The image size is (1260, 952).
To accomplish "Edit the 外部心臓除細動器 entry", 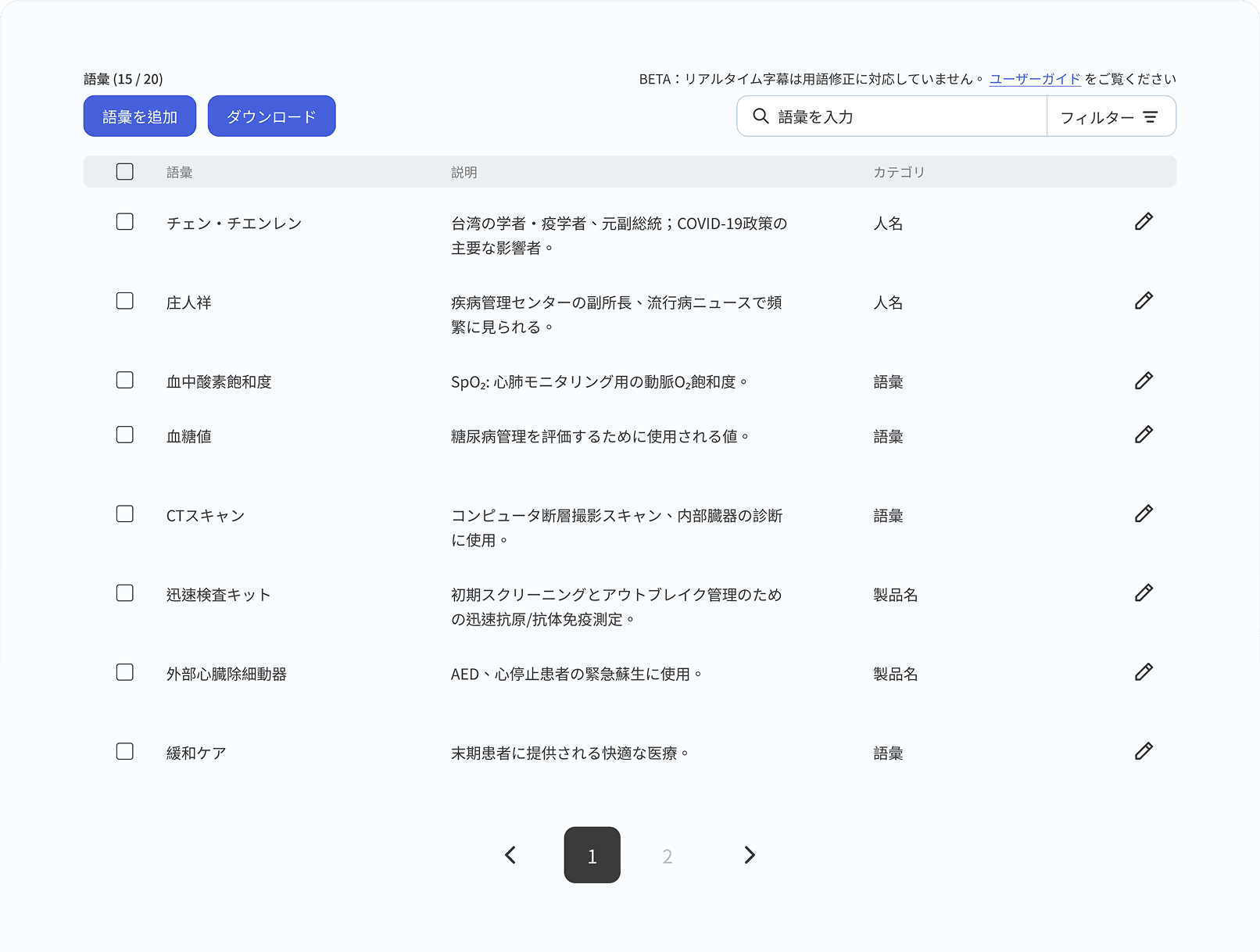I will 1144,672.
